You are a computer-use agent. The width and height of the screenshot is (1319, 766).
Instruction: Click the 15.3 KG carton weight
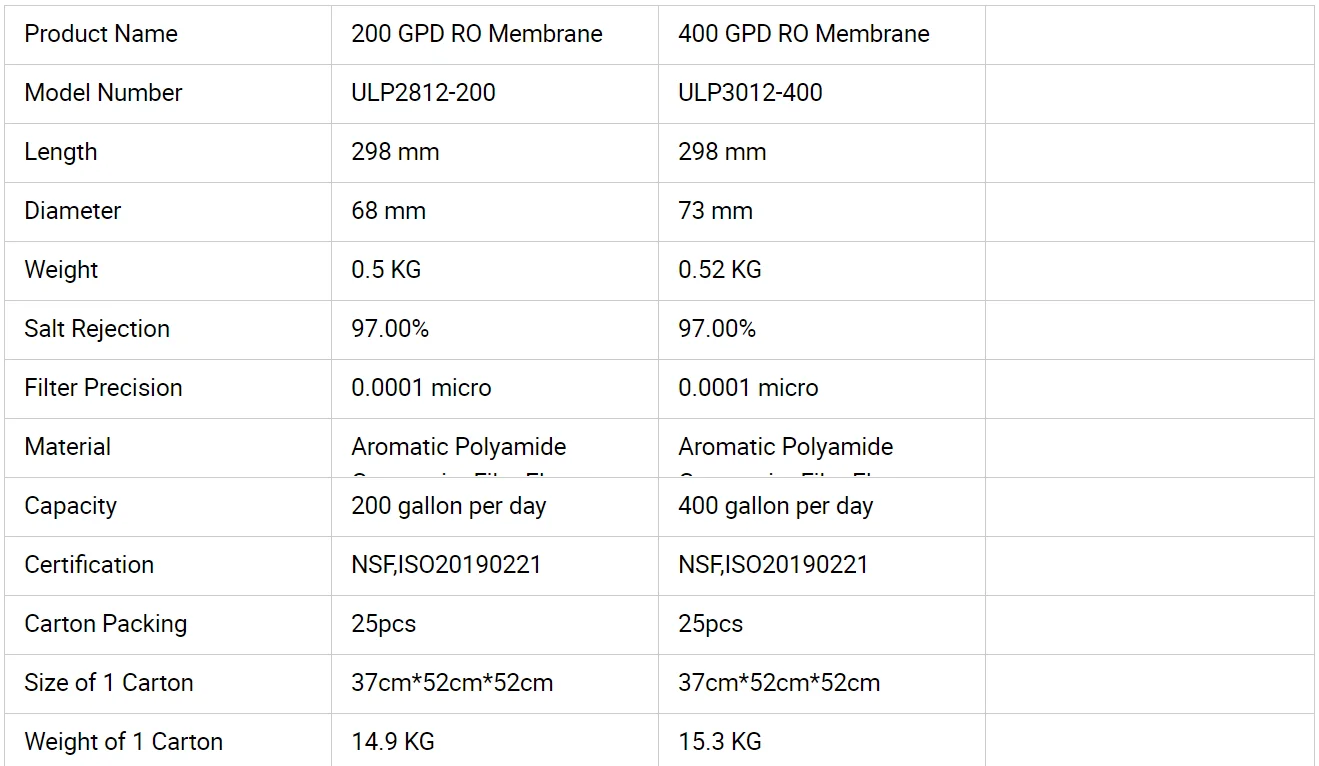click(719, 742)
